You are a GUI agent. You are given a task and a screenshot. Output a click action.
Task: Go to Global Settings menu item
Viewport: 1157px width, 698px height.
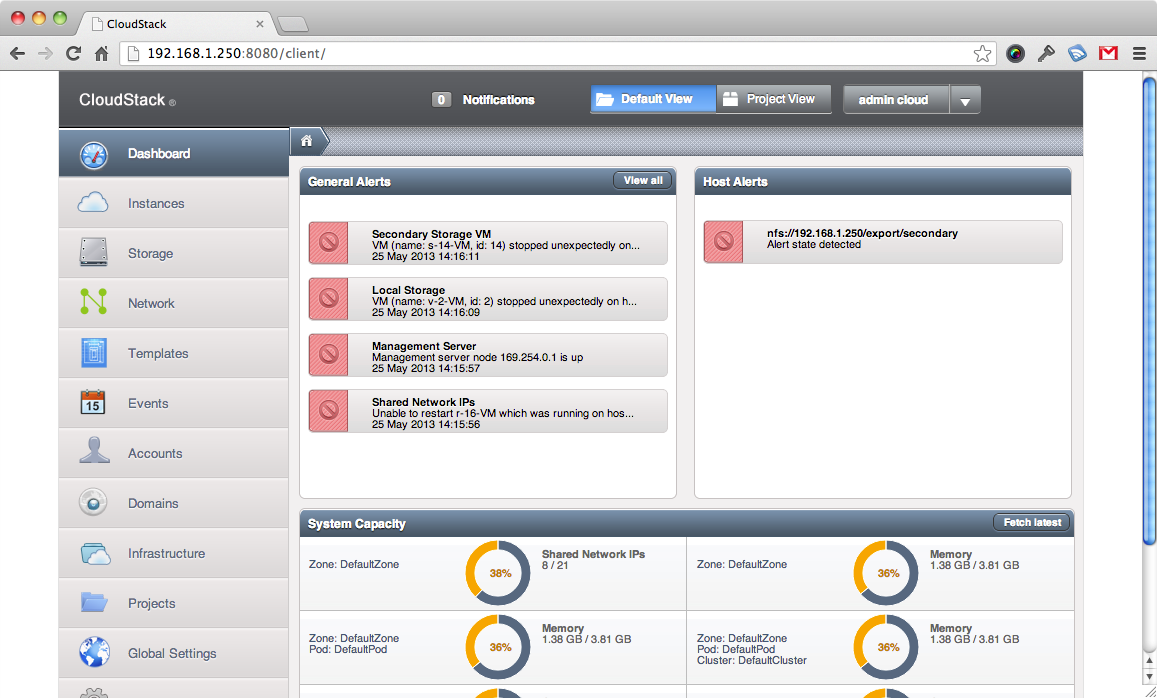click(x=174, y=653)
